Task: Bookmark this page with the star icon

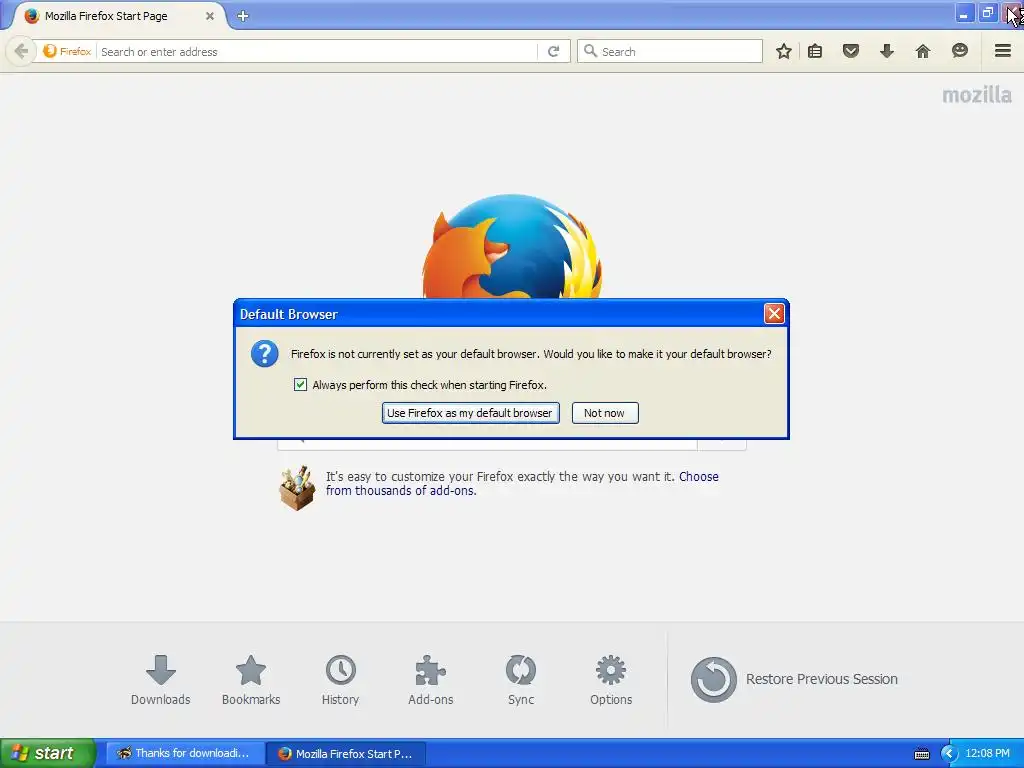Action: pos(784,51)
